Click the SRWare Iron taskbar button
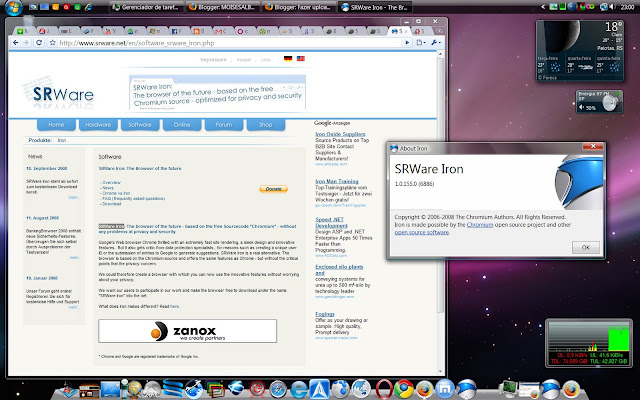Screen dimensions: 640x400 (375, 7)
